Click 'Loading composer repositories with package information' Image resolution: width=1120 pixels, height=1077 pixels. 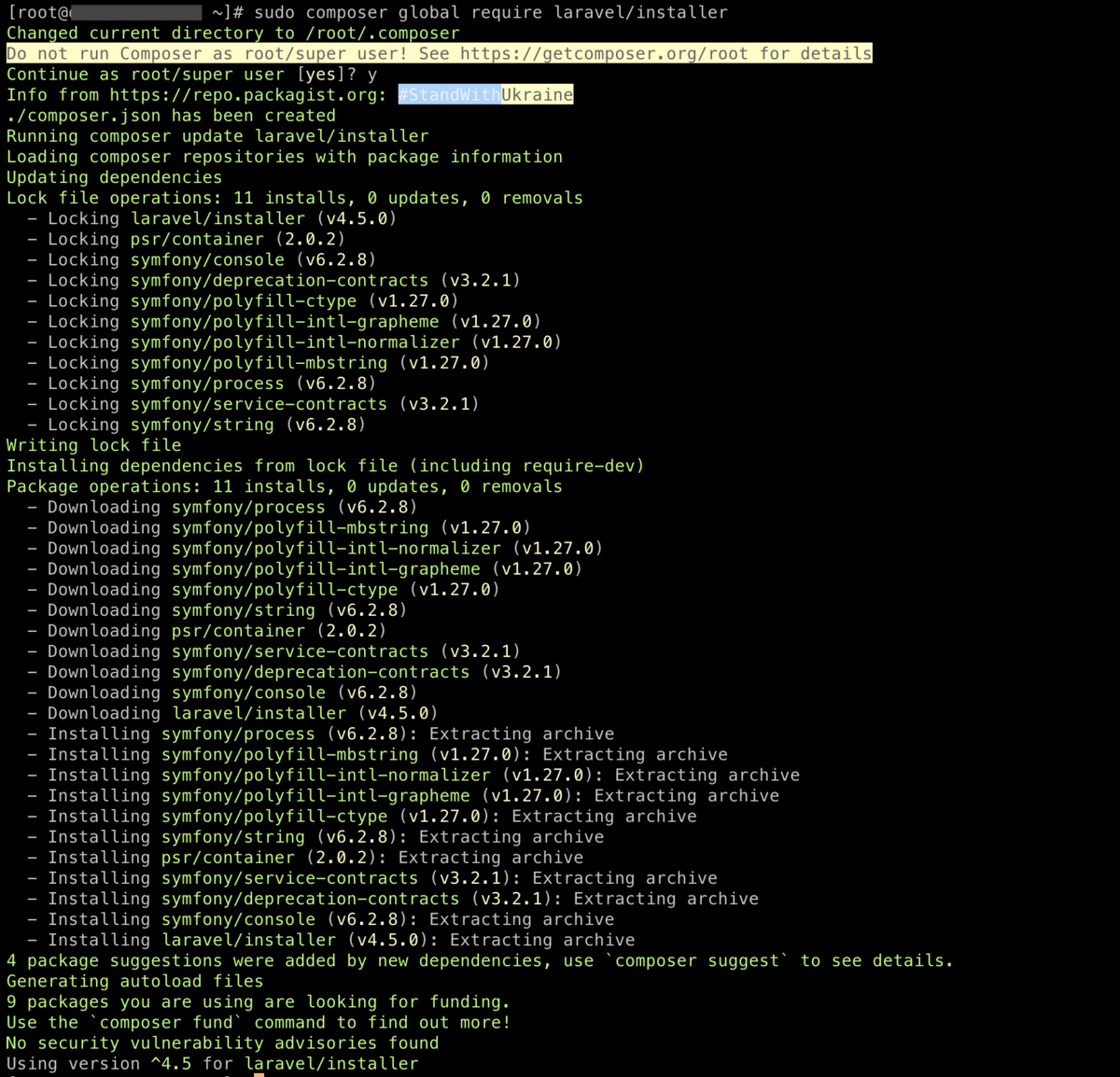[x=285, y=156]
